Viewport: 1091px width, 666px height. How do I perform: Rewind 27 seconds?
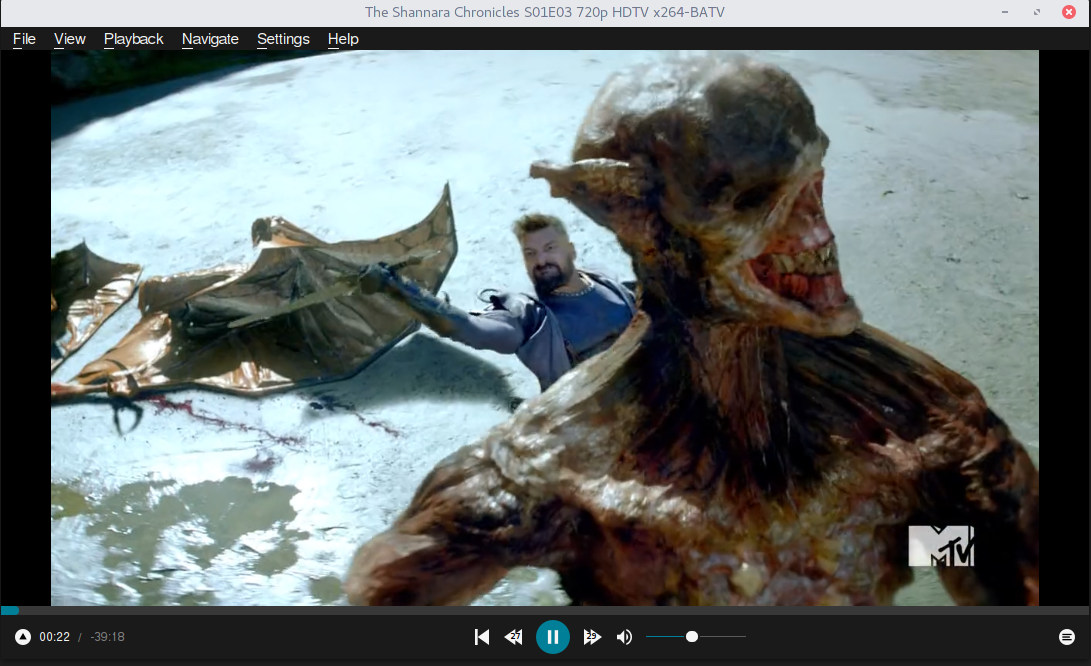tap(514, 637)
